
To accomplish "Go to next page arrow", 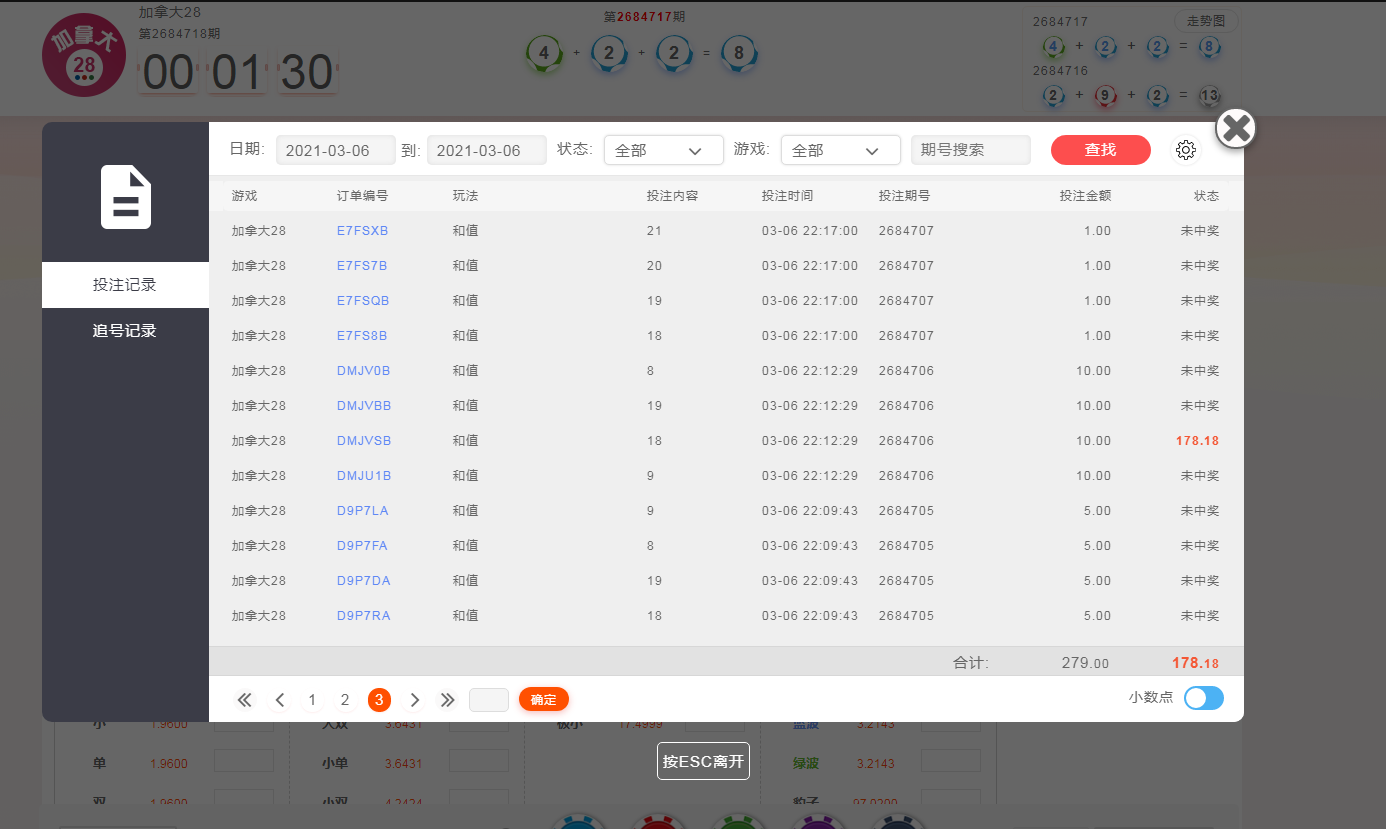I will point(415,700).
